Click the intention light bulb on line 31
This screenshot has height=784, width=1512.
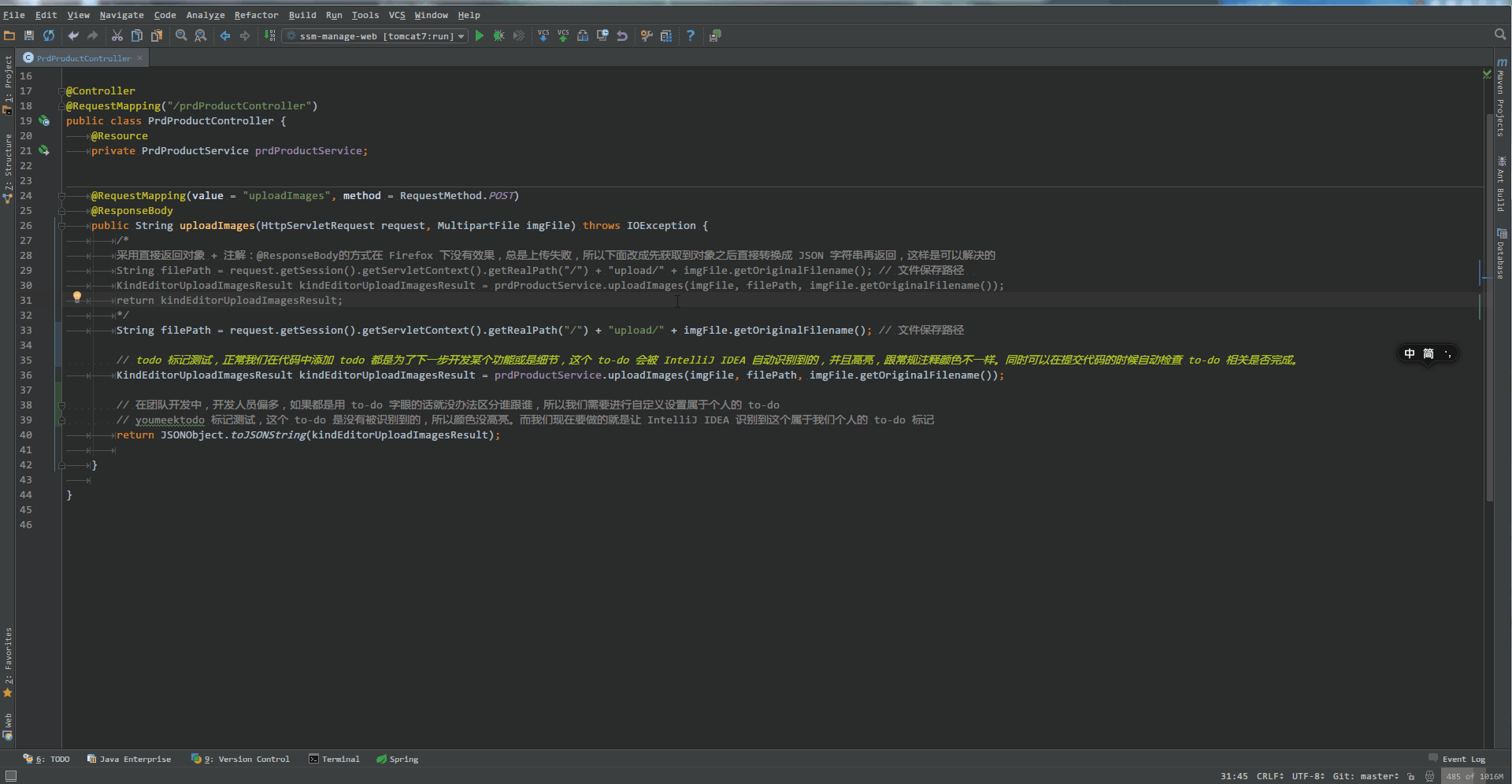(x=77, y=298)
